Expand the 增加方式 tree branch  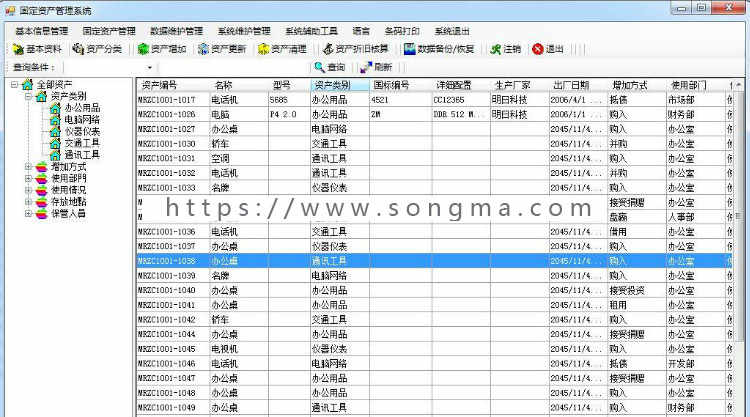(28, 166)
